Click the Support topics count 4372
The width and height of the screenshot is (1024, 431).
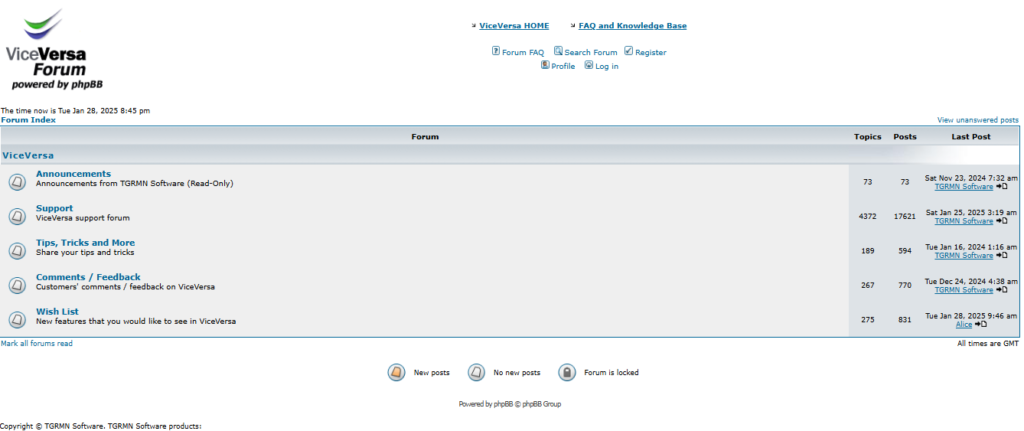(867, 216)
